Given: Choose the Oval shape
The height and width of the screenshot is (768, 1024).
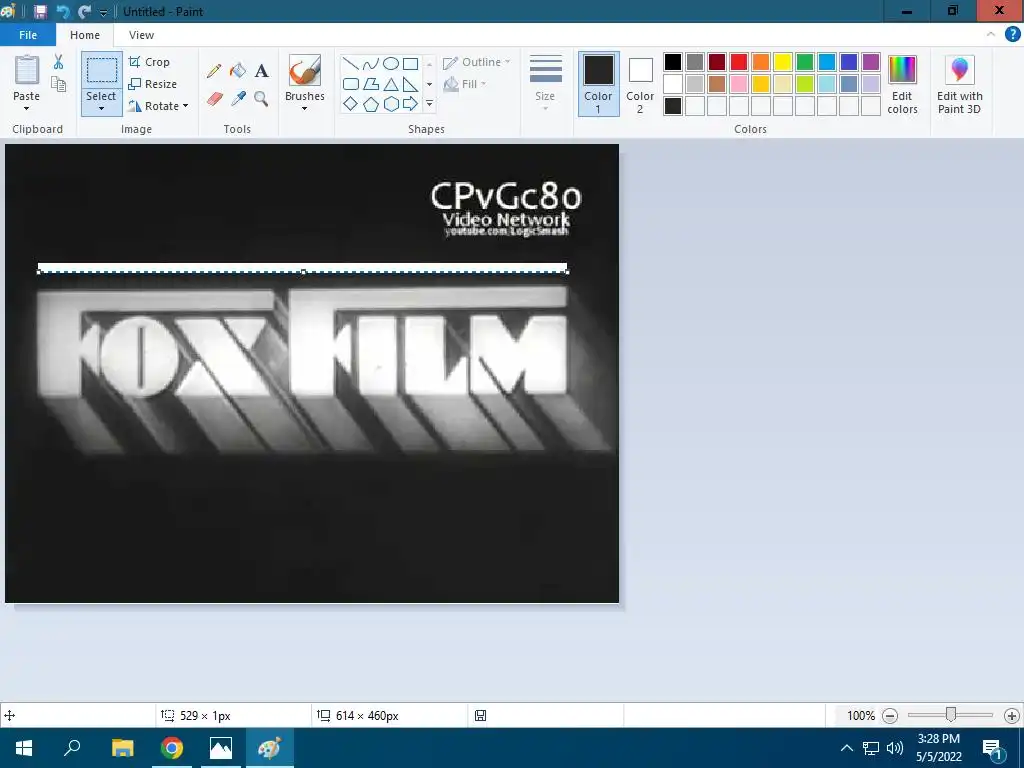Looking at the screenshot, I should (391, 63).
